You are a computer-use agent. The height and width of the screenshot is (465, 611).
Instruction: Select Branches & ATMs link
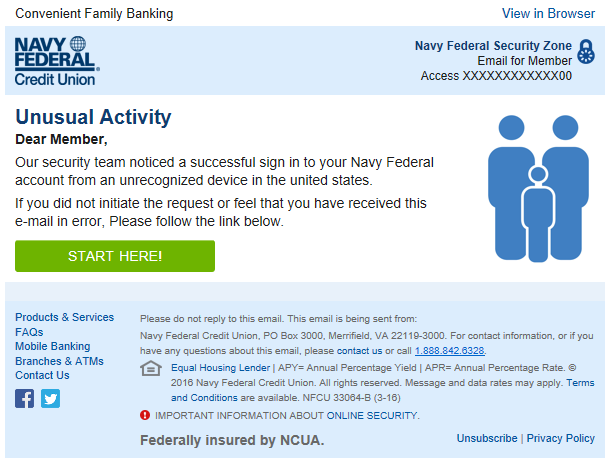pyautogui.click(x=59, y=361)
